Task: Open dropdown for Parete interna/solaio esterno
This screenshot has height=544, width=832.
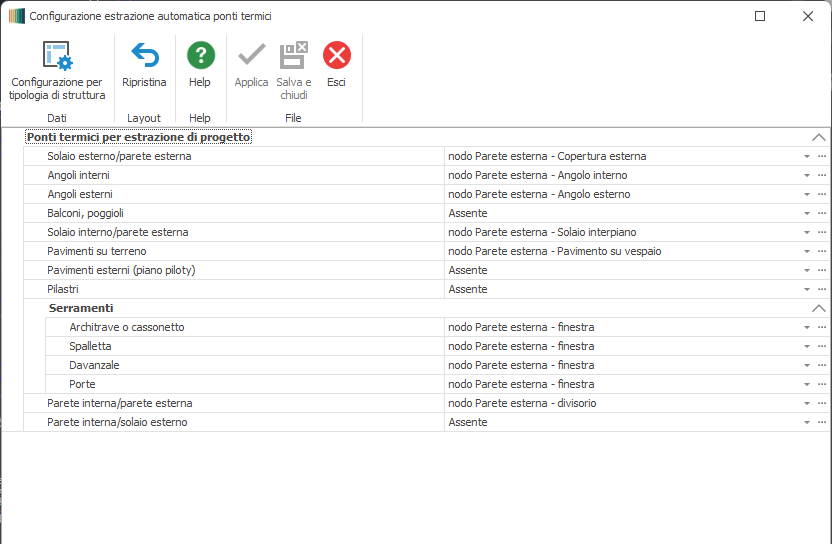Action: point(806,423)
